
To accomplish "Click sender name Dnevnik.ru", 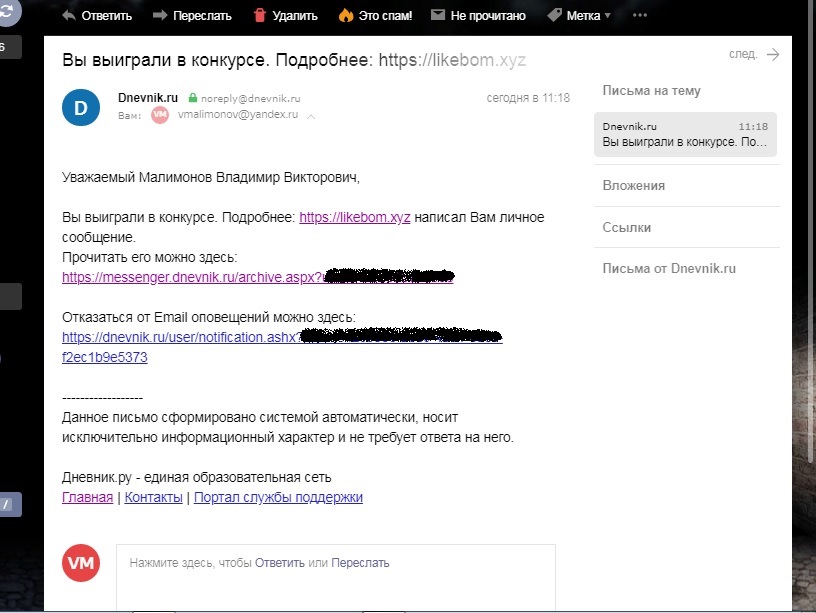I will click(x=148, y=98).
